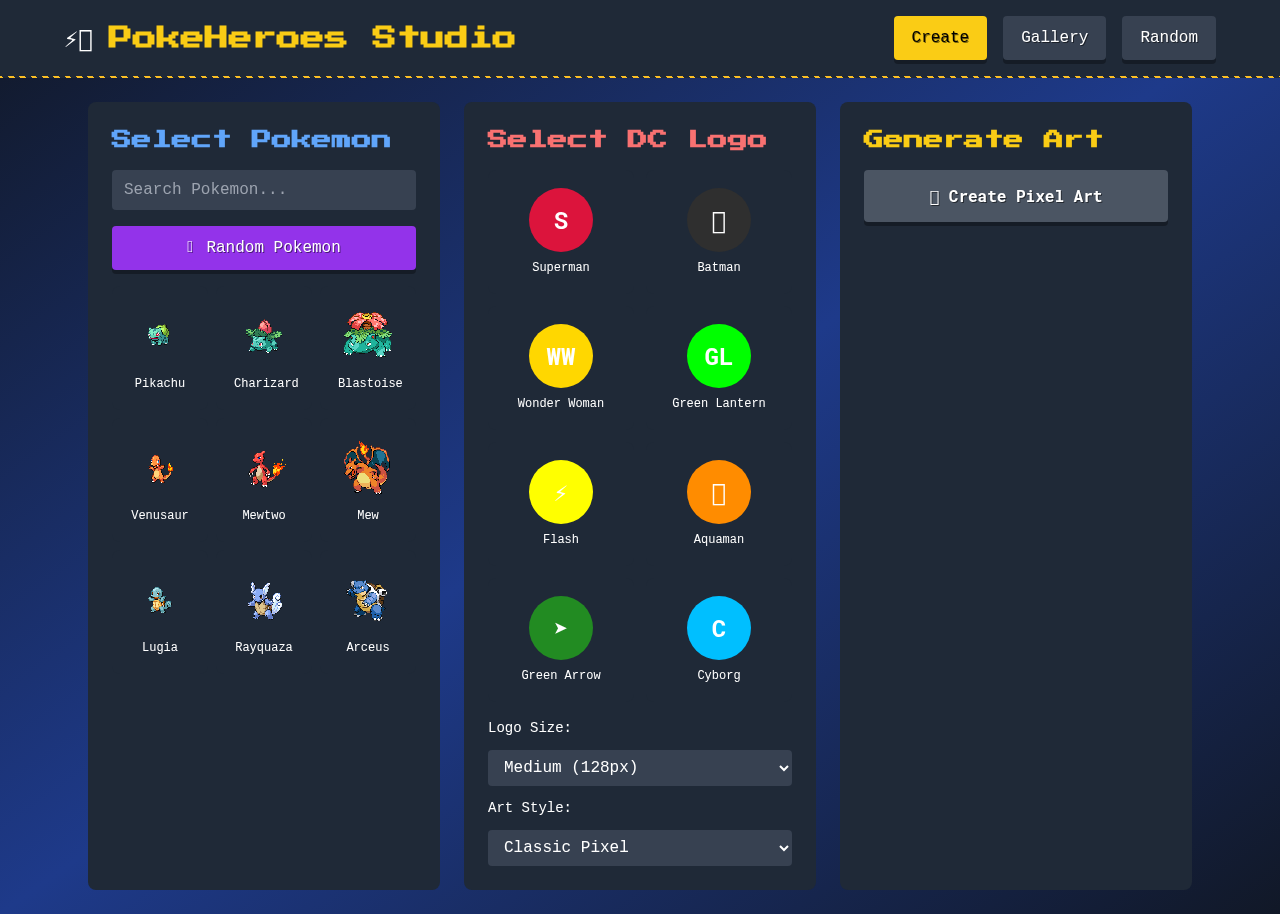Viewport: 1280px width, 914px height.
Task: Select the Batman logo
Action: coord(718,220)
